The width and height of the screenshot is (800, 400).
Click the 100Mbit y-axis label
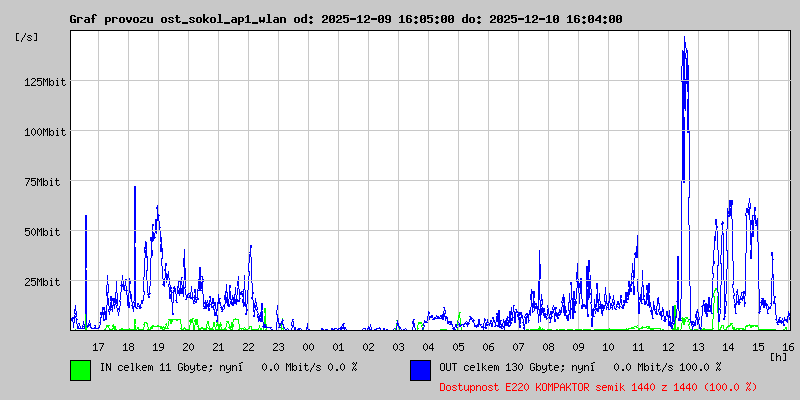tap(45, 132)
